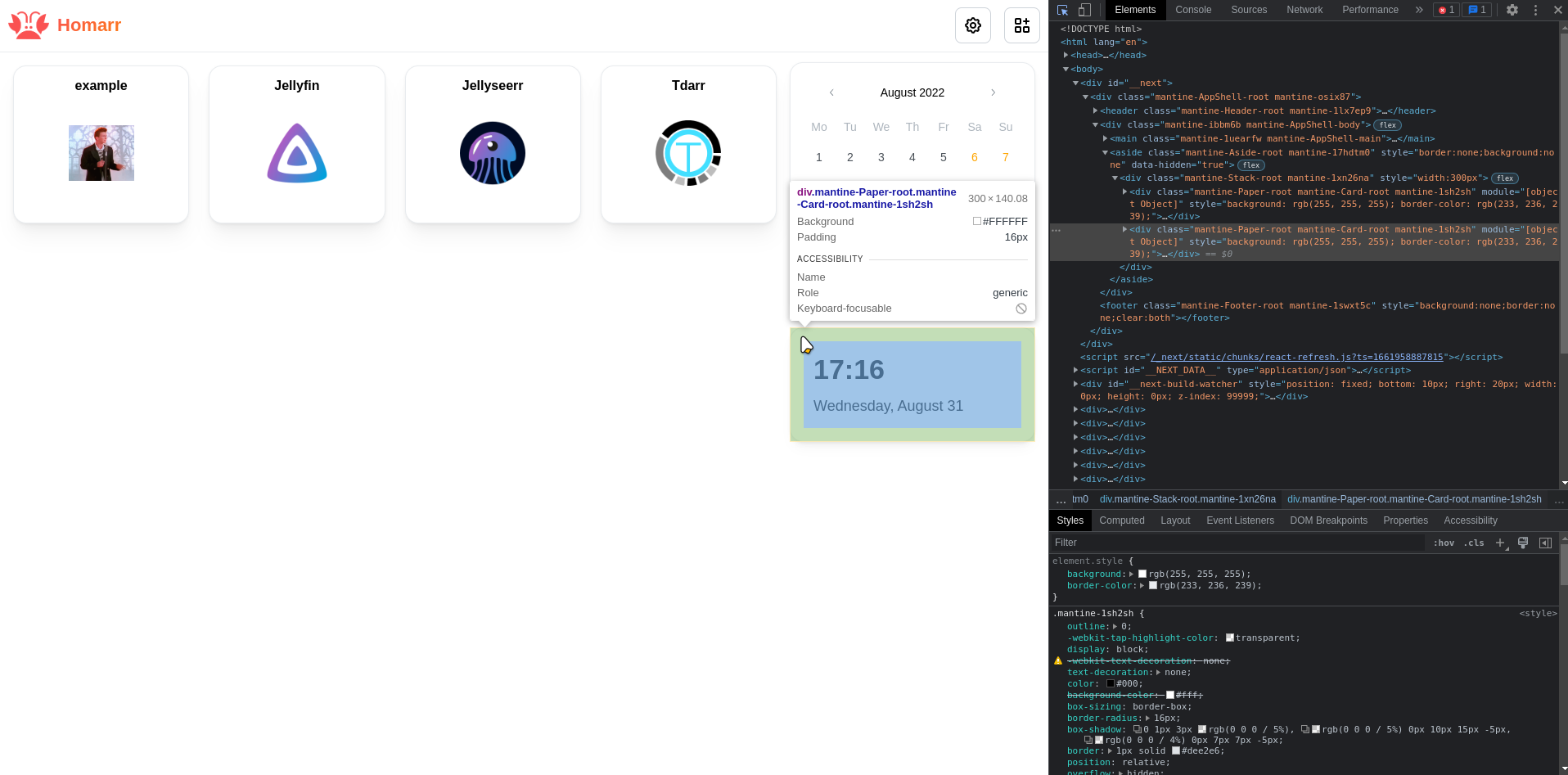Click the 17:16 clock widget time
1568x775 pixels.
tap(849, 370)
